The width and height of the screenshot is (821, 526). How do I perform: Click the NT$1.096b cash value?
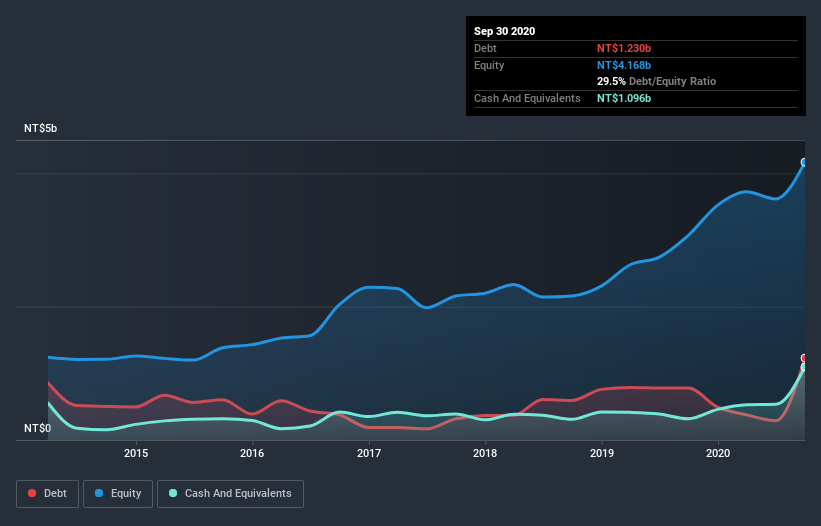click(624, 98)
